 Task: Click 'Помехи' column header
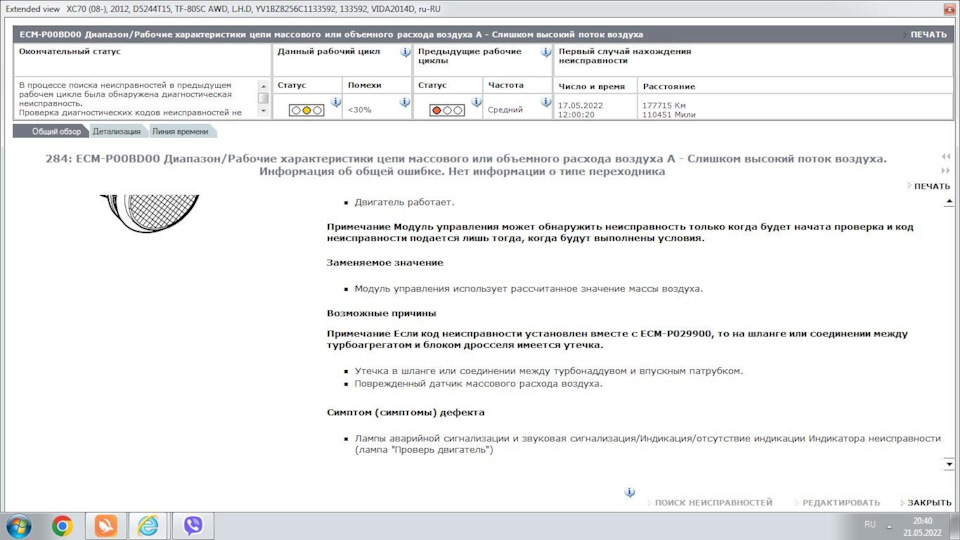tap(364, 85)
